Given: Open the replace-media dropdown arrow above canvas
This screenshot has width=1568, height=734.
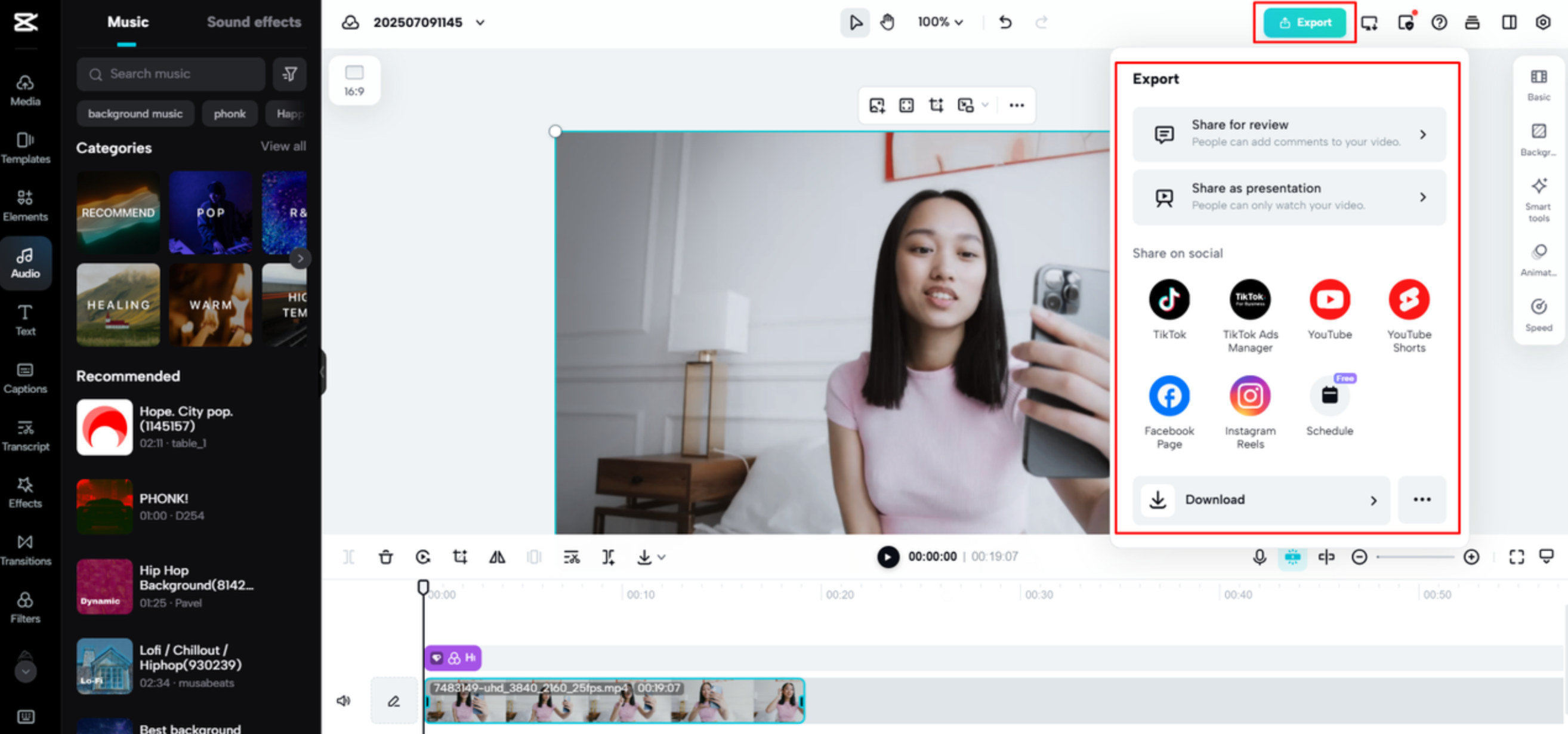Looking at the screenshot, I should (985, 105).
